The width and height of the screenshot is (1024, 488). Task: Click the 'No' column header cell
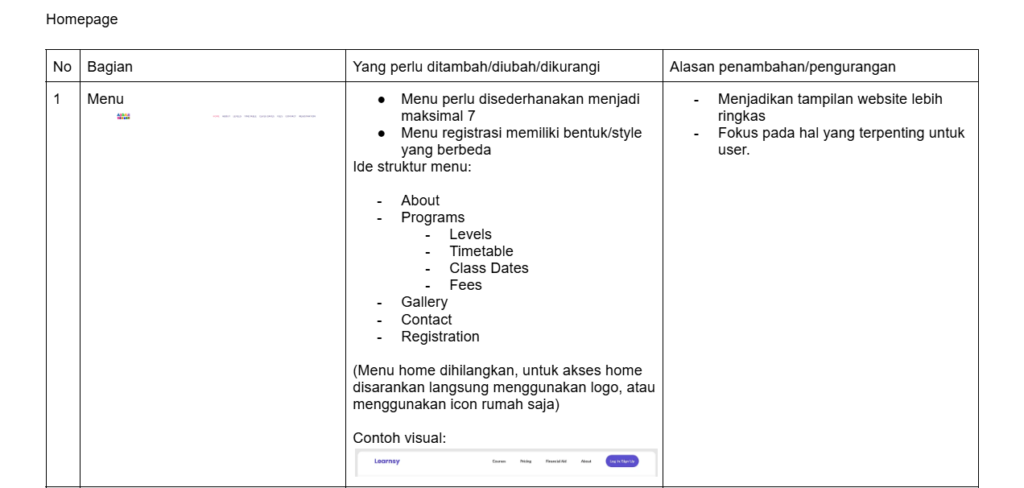pyautogui.click(x=62, y=67)
